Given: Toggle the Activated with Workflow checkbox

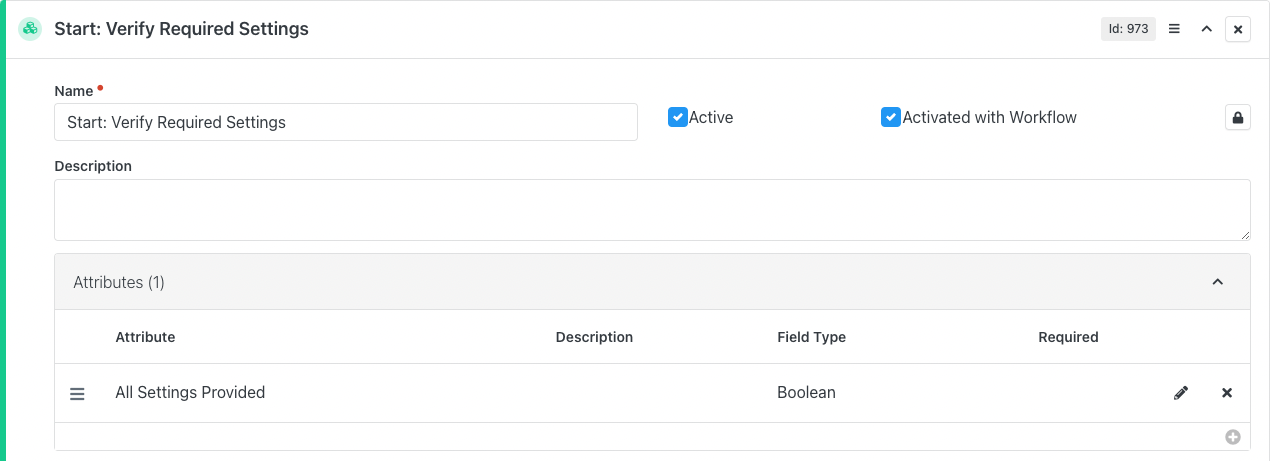Looking at the screenshot, I should click(891, 117).
